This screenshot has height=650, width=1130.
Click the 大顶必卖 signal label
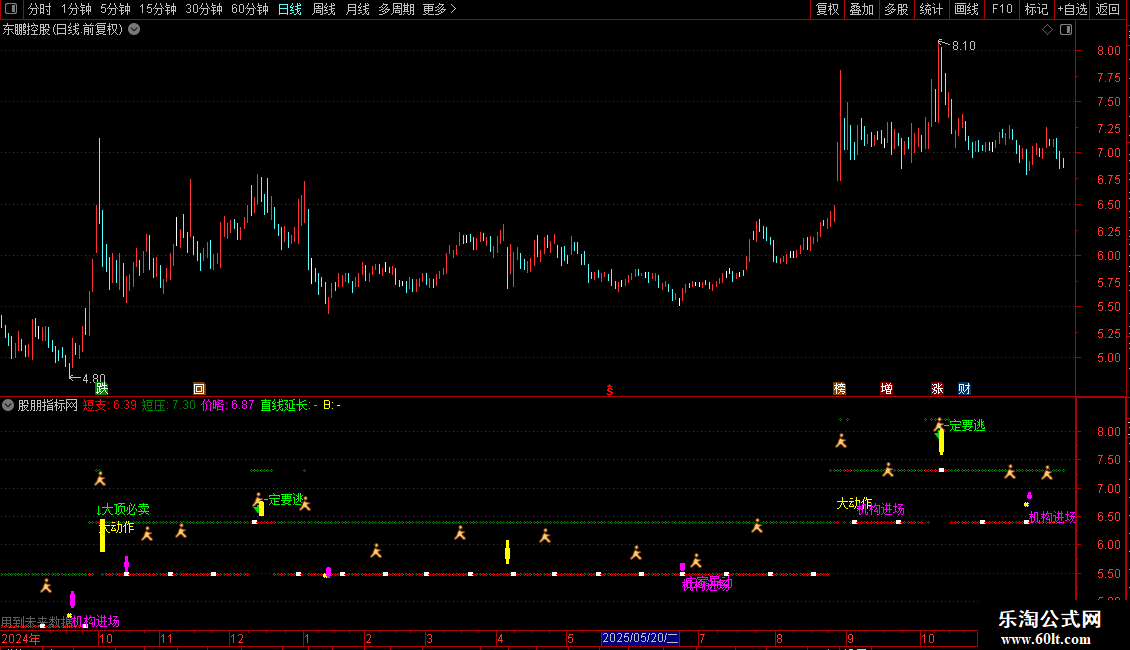coord(125,509)
